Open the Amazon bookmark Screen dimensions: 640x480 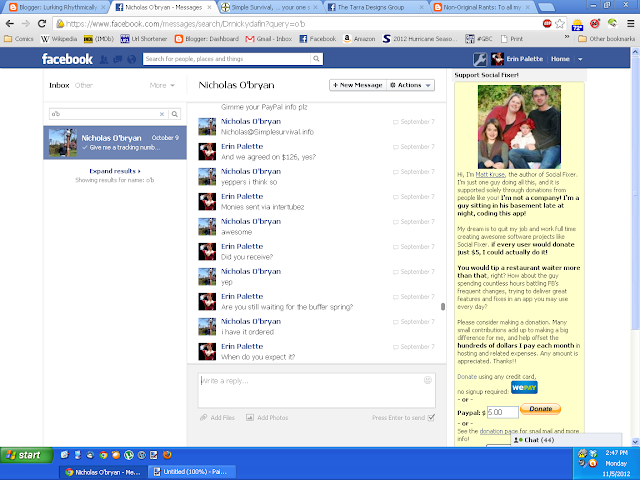359,39
